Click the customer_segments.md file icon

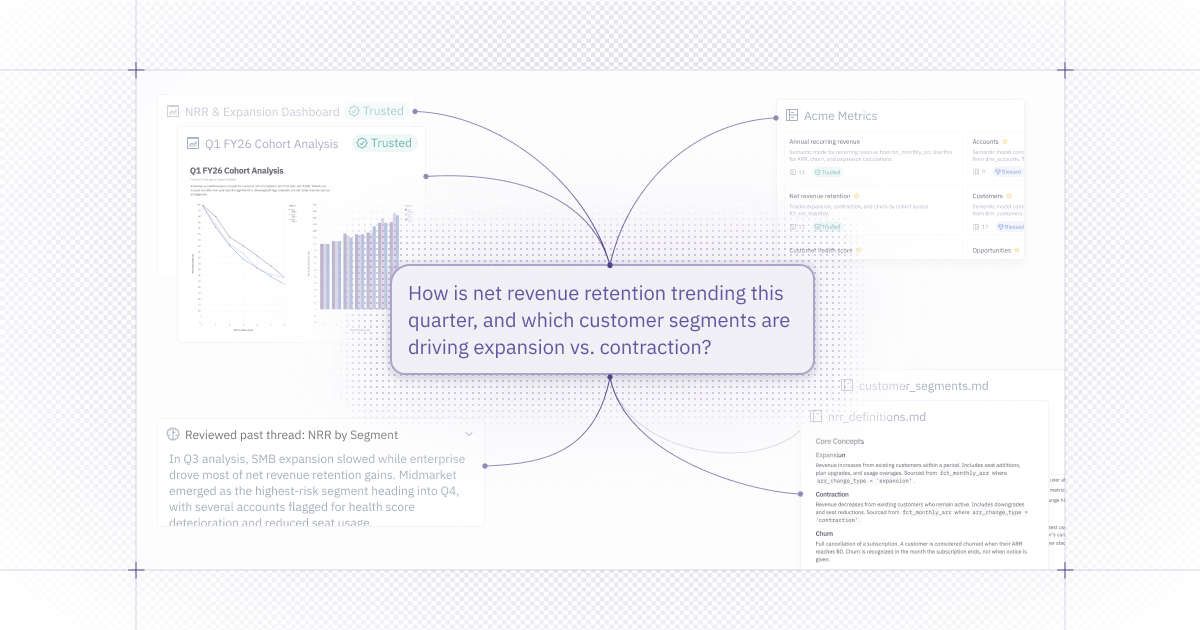[x=846, y=385]
